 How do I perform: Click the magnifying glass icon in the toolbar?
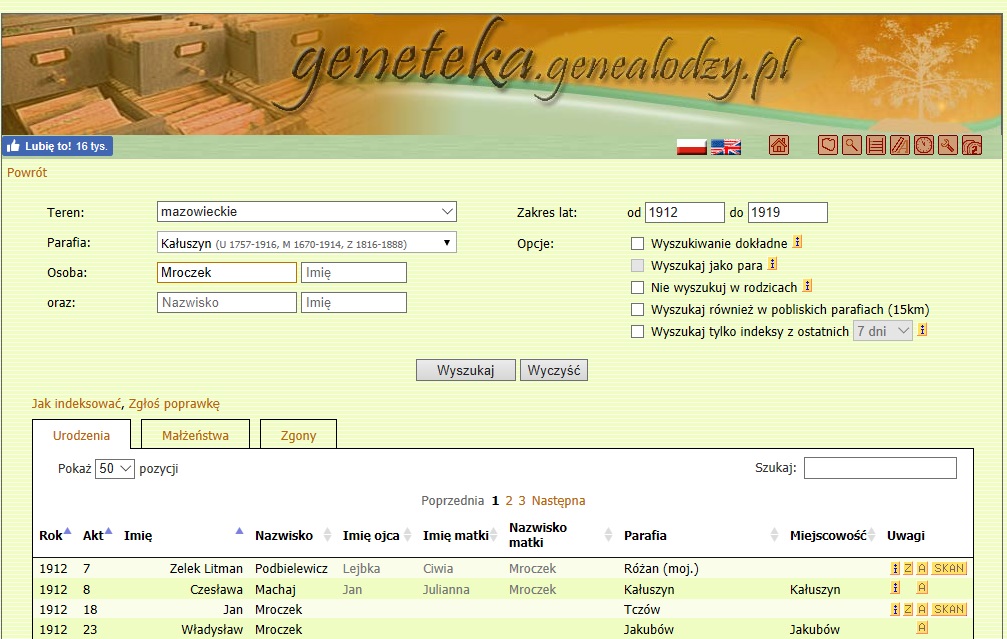coord(852,146)
